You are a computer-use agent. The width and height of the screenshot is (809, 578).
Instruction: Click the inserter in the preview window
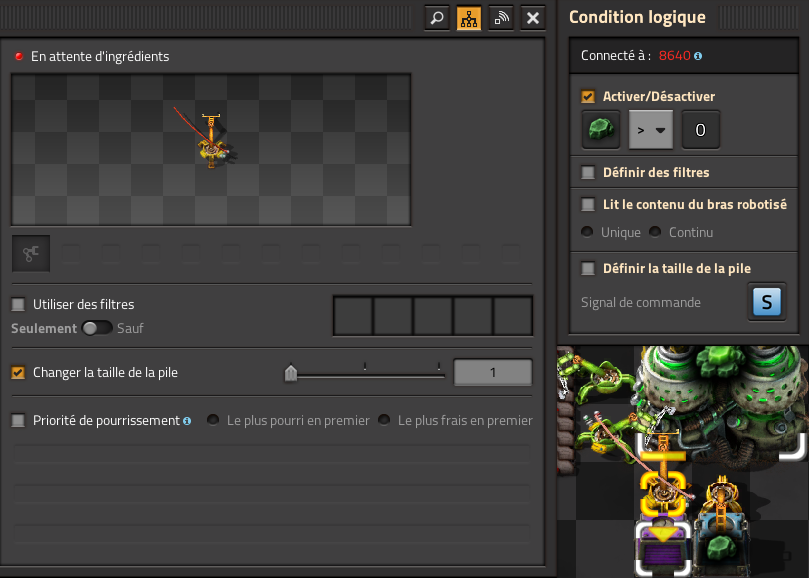tap(212, 142)
